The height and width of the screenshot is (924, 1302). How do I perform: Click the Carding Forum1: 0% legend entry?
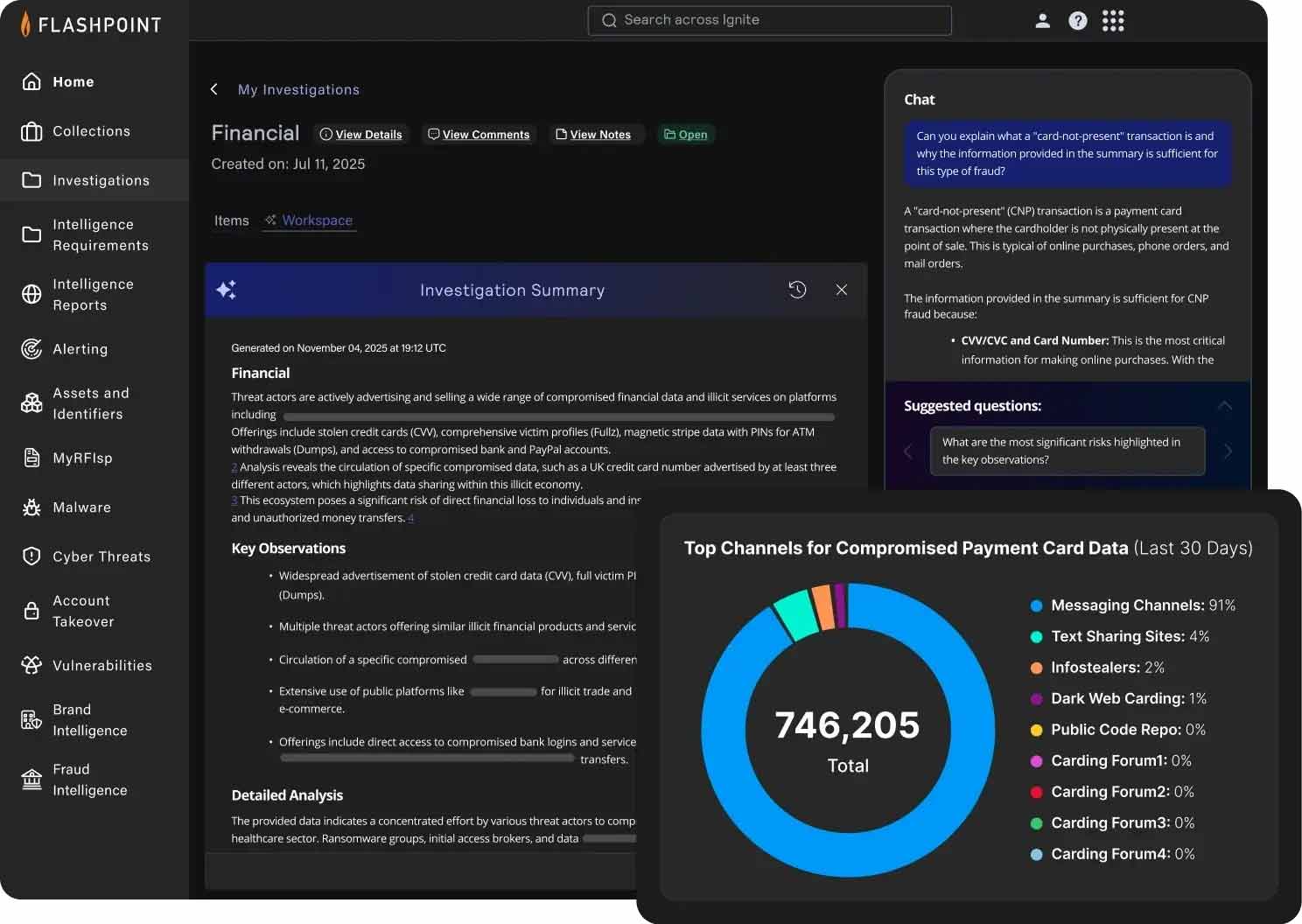(1110, 760)
